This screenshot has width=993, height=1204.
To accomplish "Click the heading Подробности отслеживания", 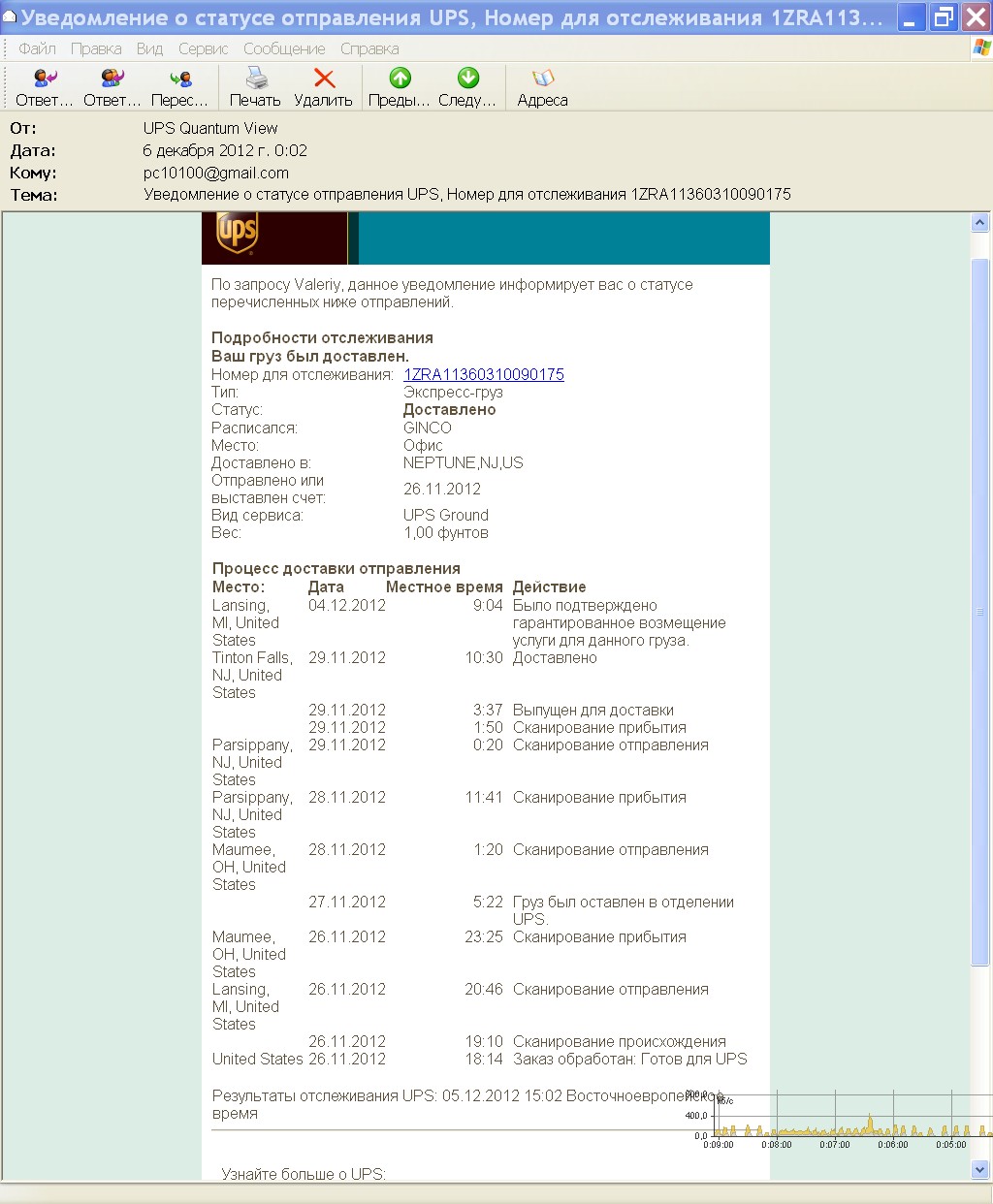I will [322, 337].
